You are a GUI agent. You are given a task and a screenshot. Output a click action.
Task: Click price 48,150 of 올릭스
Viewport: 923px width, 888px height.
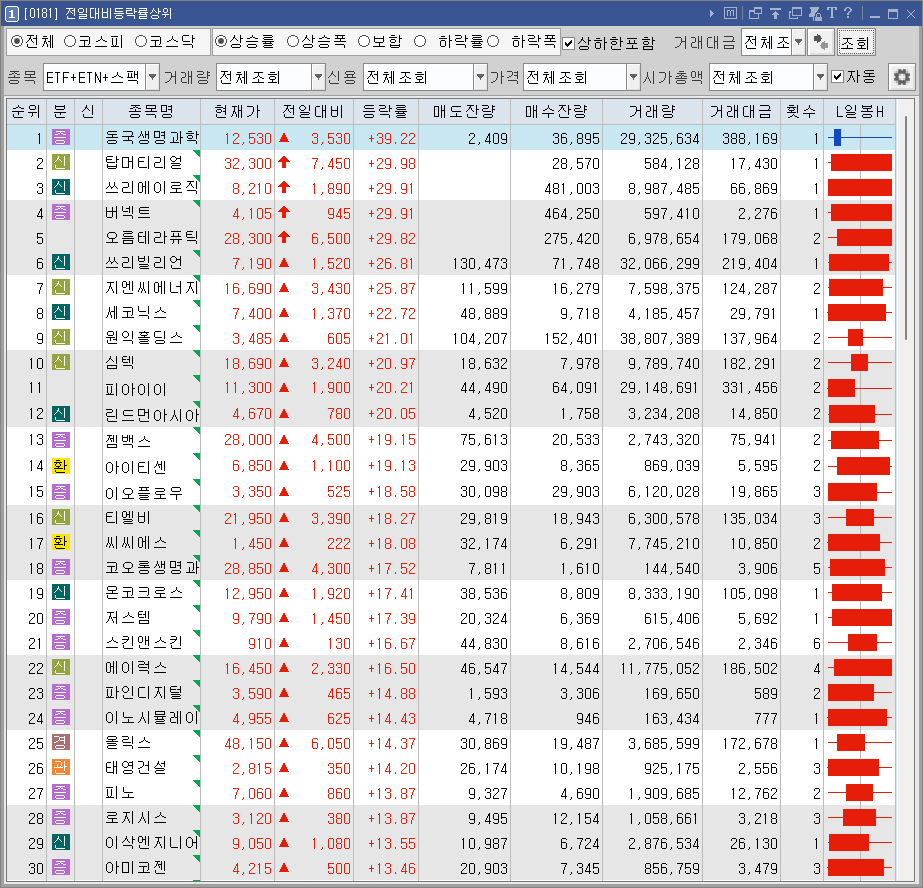(x=248, y=744)
